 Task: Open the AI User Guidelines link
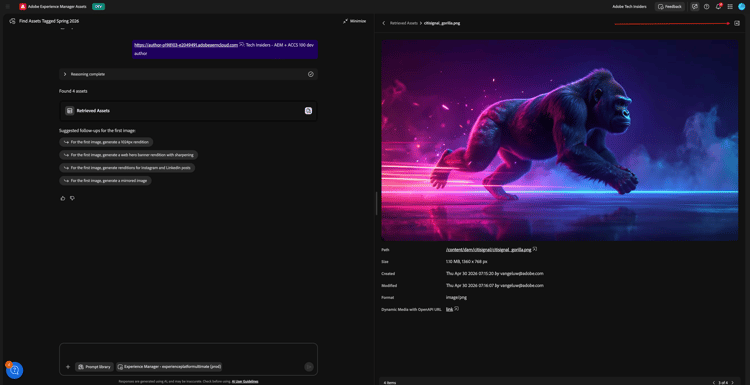(245, 381)
